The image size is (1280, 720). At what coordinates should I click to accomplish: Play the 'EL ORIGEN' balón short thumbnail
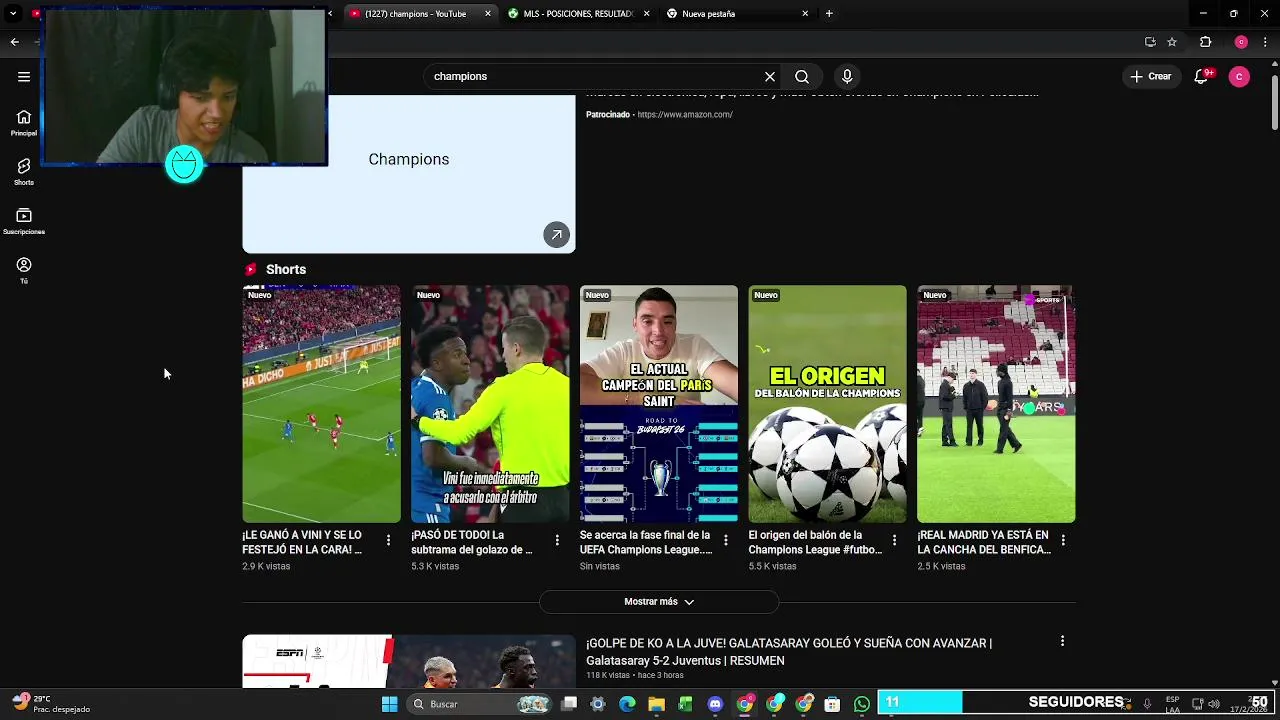click(828, 404)
